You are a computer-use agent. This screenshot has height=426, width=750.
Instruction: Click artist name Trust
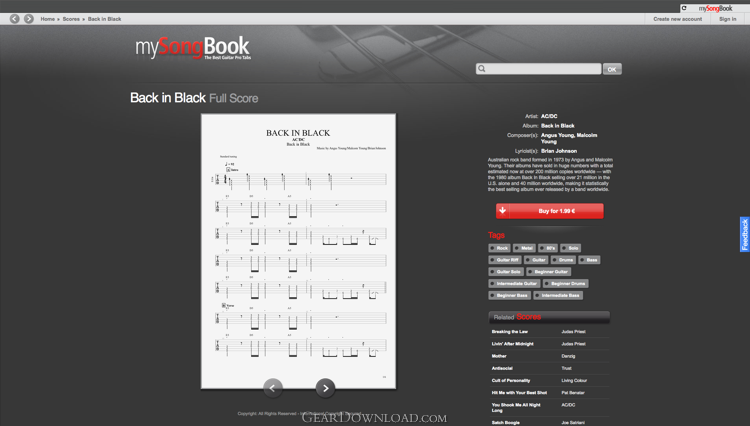566,368
